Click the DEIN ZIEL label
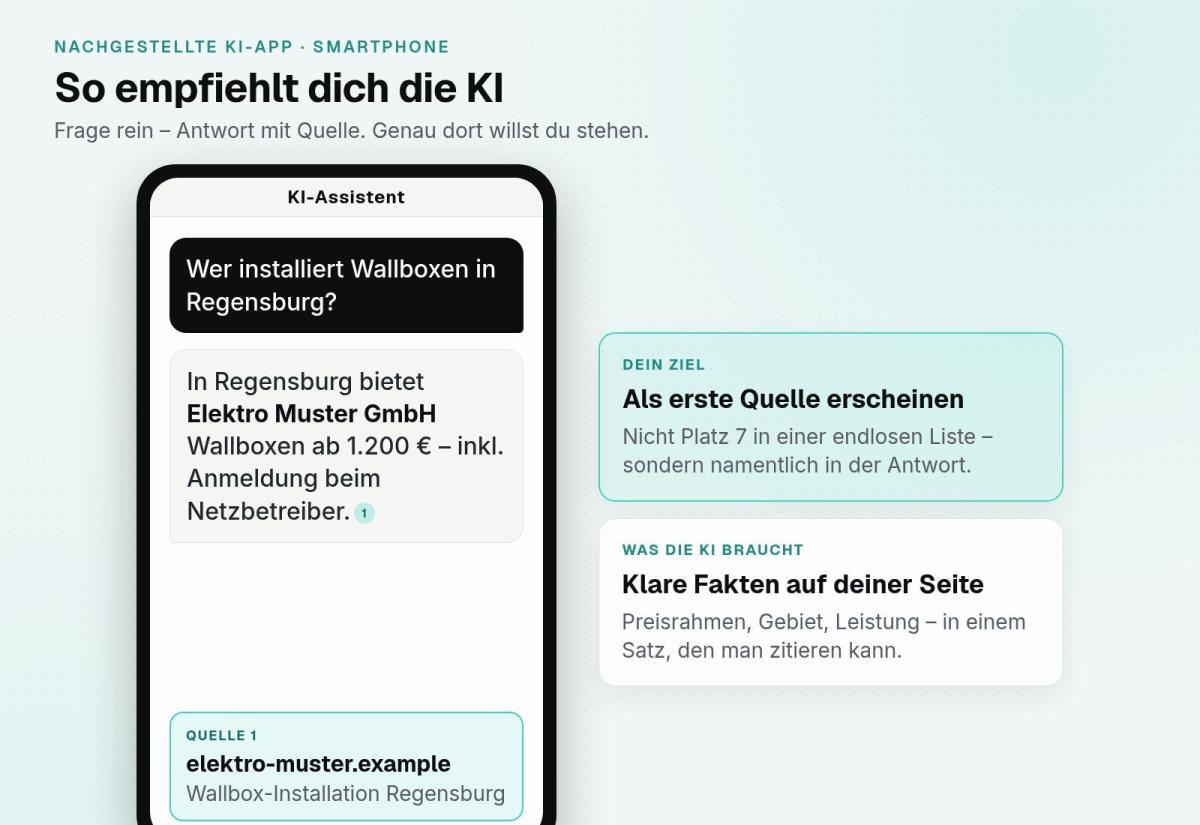Image resolution: width=1200 pixels, height=825 pixels. click(664, 365)
